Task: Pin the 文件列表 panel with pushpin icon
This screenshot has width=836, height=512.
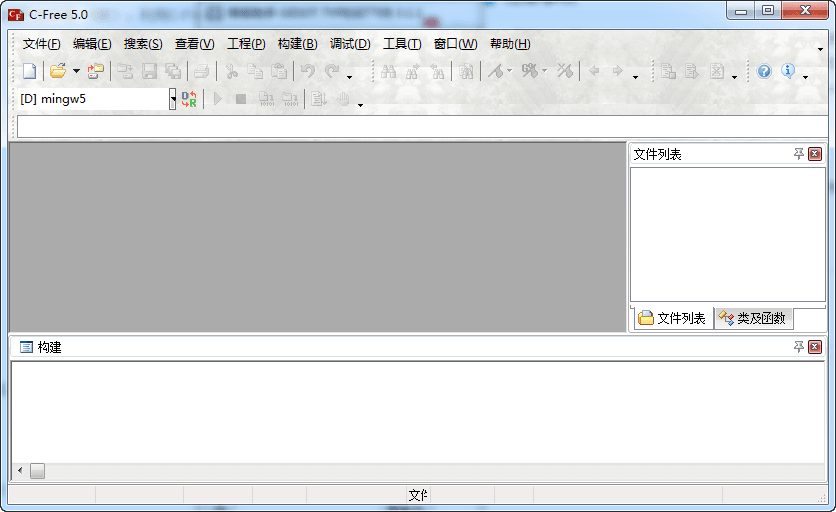Action: [799, 154]
